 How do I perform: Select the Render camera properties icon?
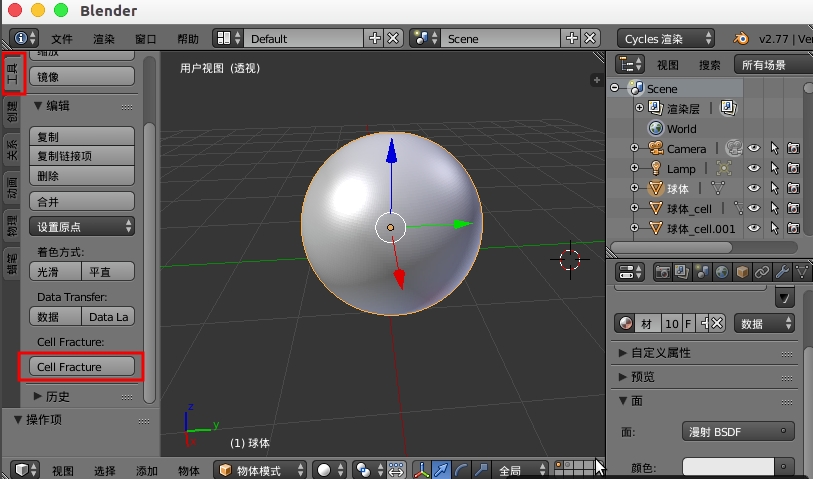point(662,272)
